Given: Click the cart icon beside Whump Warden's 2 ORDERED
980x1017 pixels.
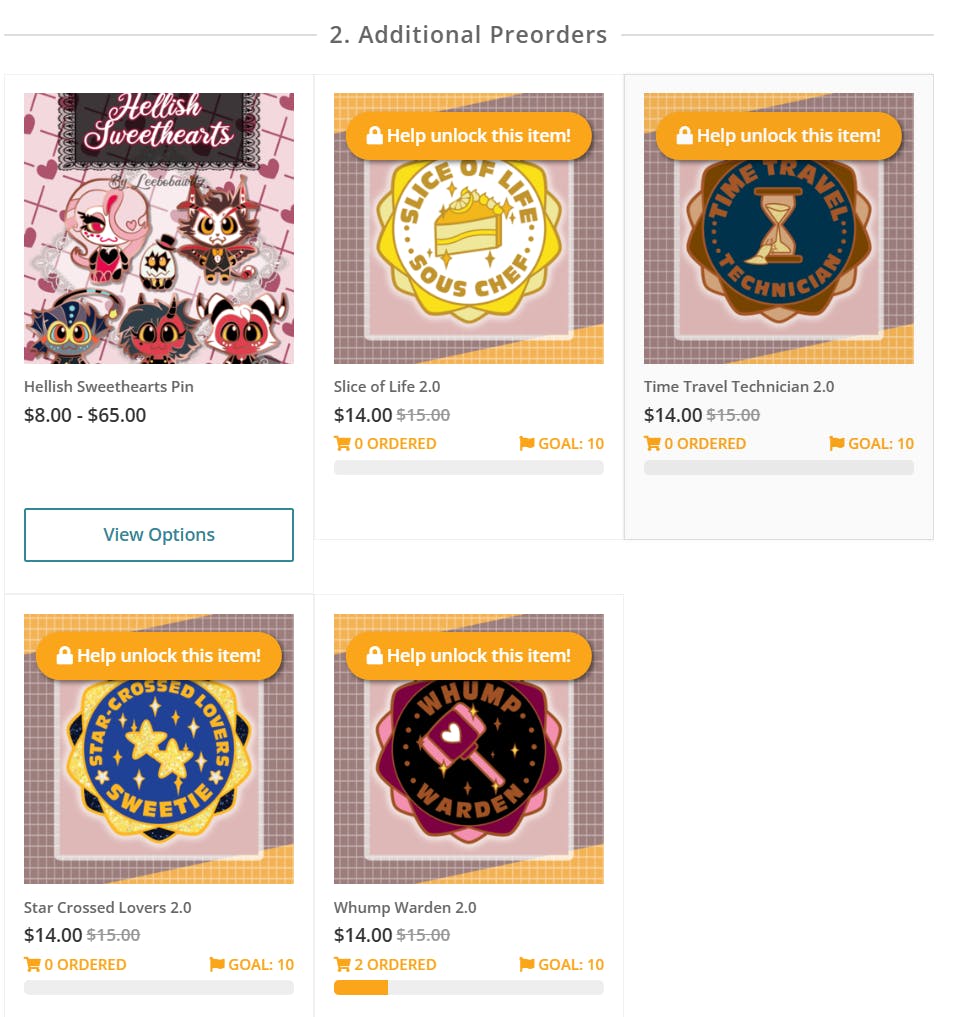Looking at the screenshot, I should [342, 964].
